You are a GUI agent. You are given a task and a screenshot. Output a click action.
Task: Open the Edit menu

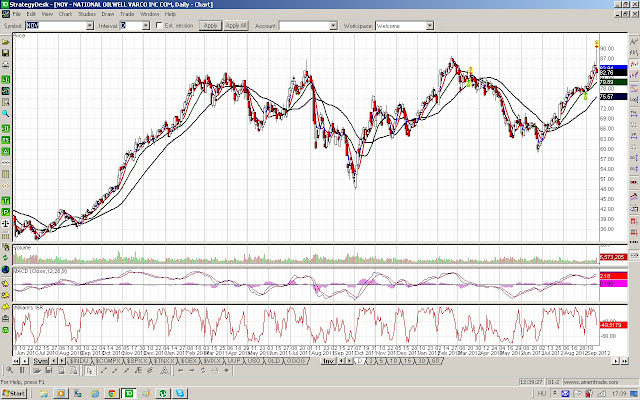click(x=31, y=14)
